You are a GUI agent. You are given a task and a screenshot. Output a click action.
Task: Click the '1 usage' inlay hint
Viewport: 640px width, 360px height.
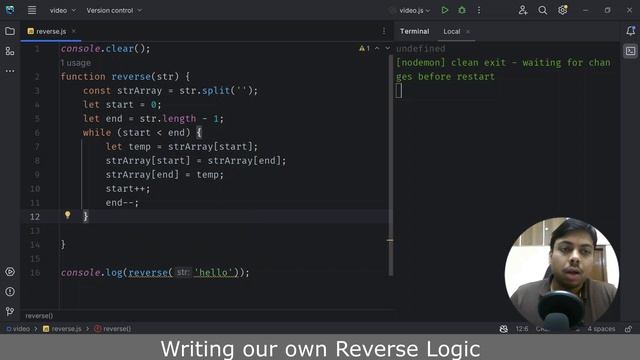point(76,63)
